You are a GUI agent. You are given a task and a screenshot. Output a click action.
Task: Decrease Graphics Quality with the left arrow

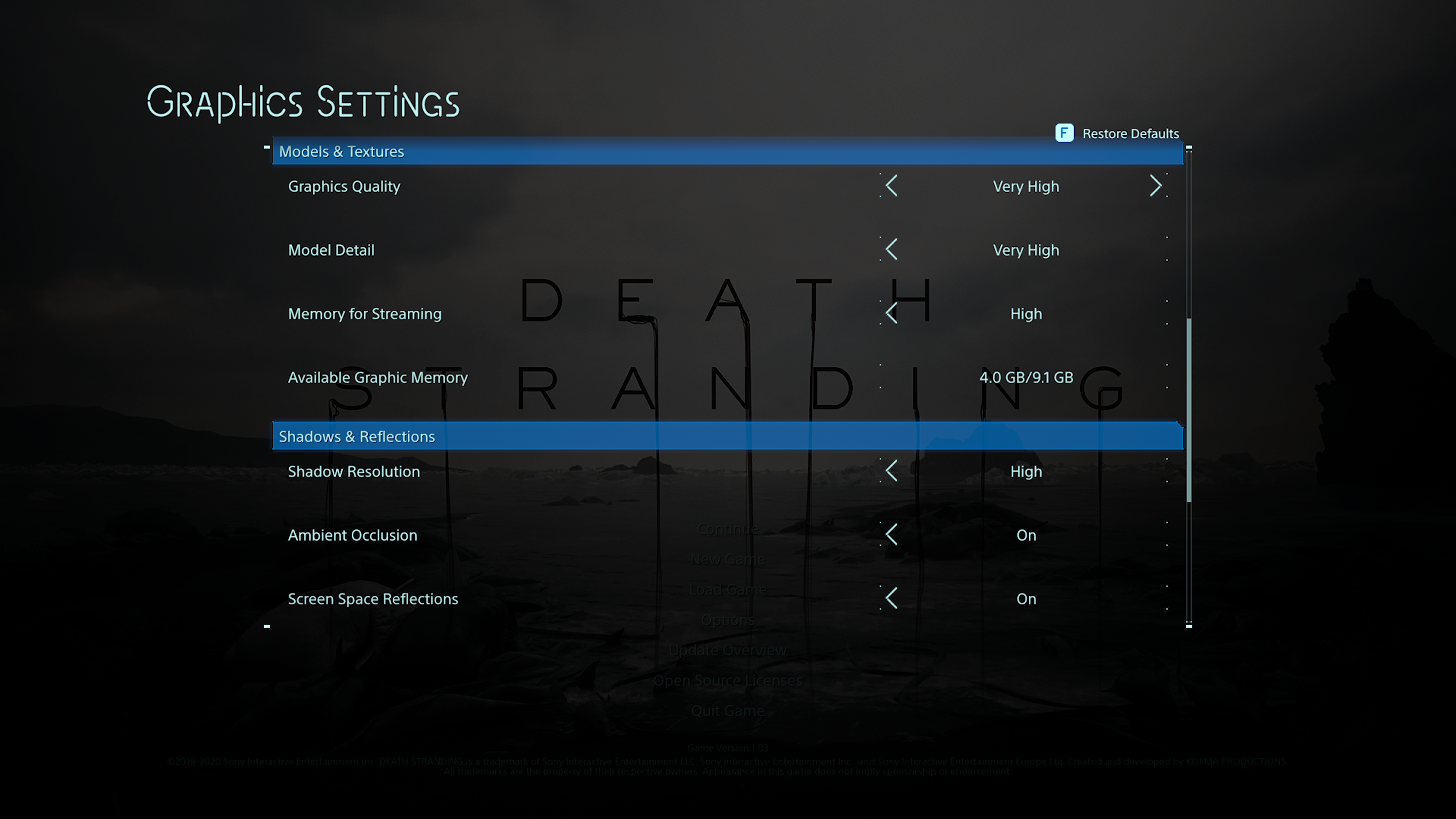[x=891, y=186]
